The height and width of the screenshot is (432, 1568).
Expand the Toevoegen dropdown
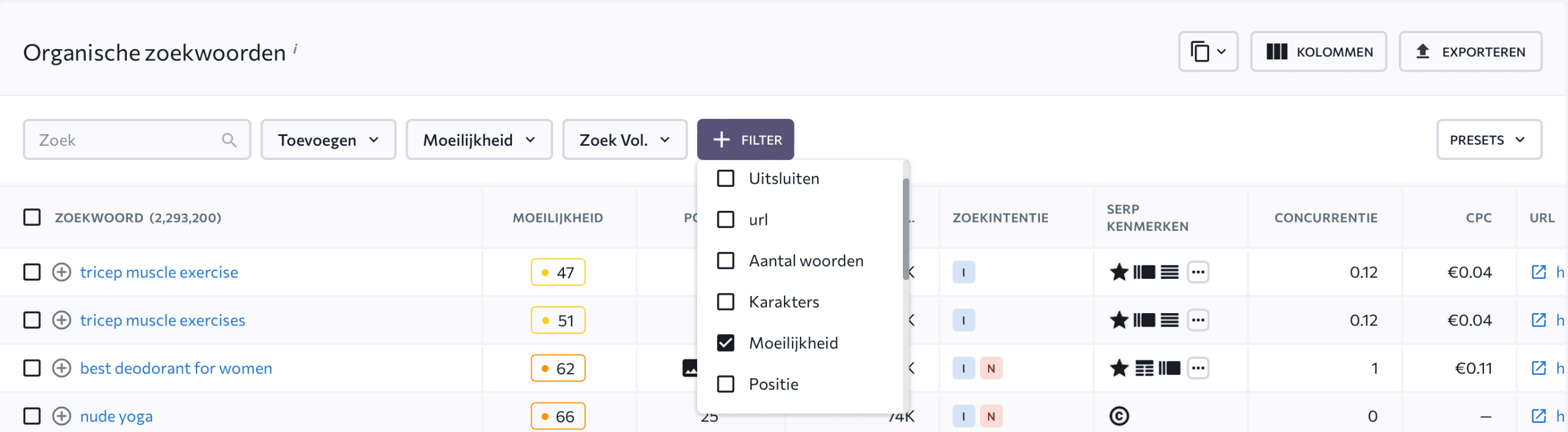click(x=328, y=140)
